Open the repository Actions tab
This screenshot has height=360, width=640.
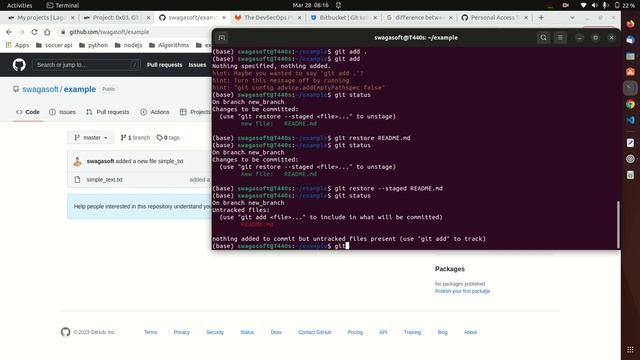click(x=155, y=112)
